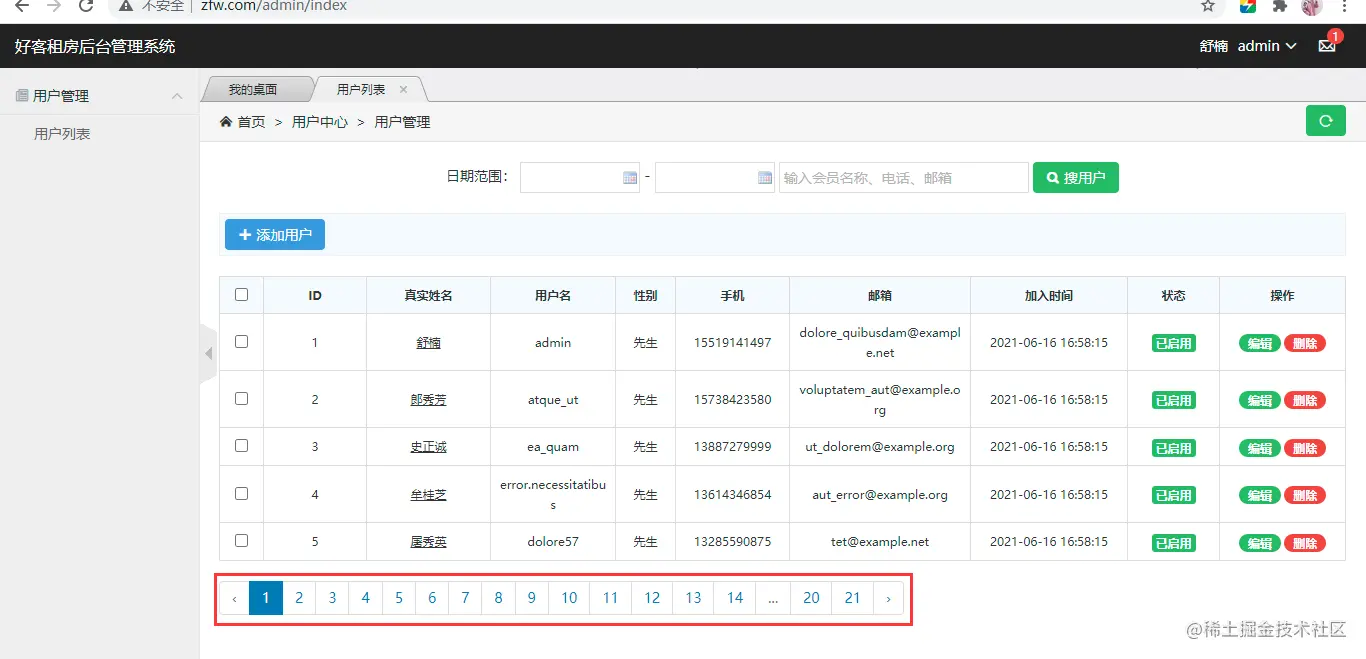
Task: Click the green refresh button near breadcrumb
Action: click(1325, 121)
